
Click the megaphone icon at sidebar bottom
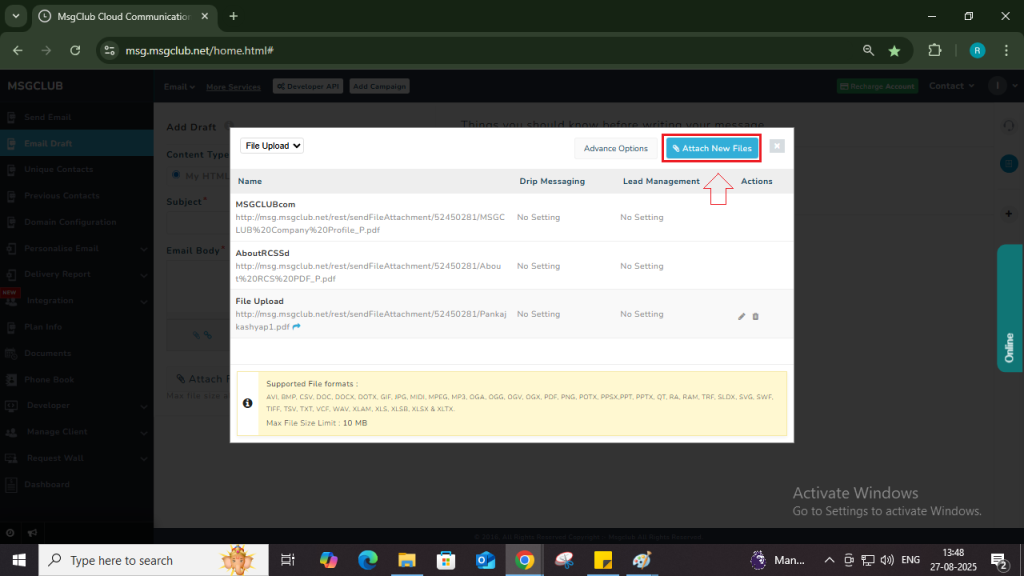coord(32,533)
